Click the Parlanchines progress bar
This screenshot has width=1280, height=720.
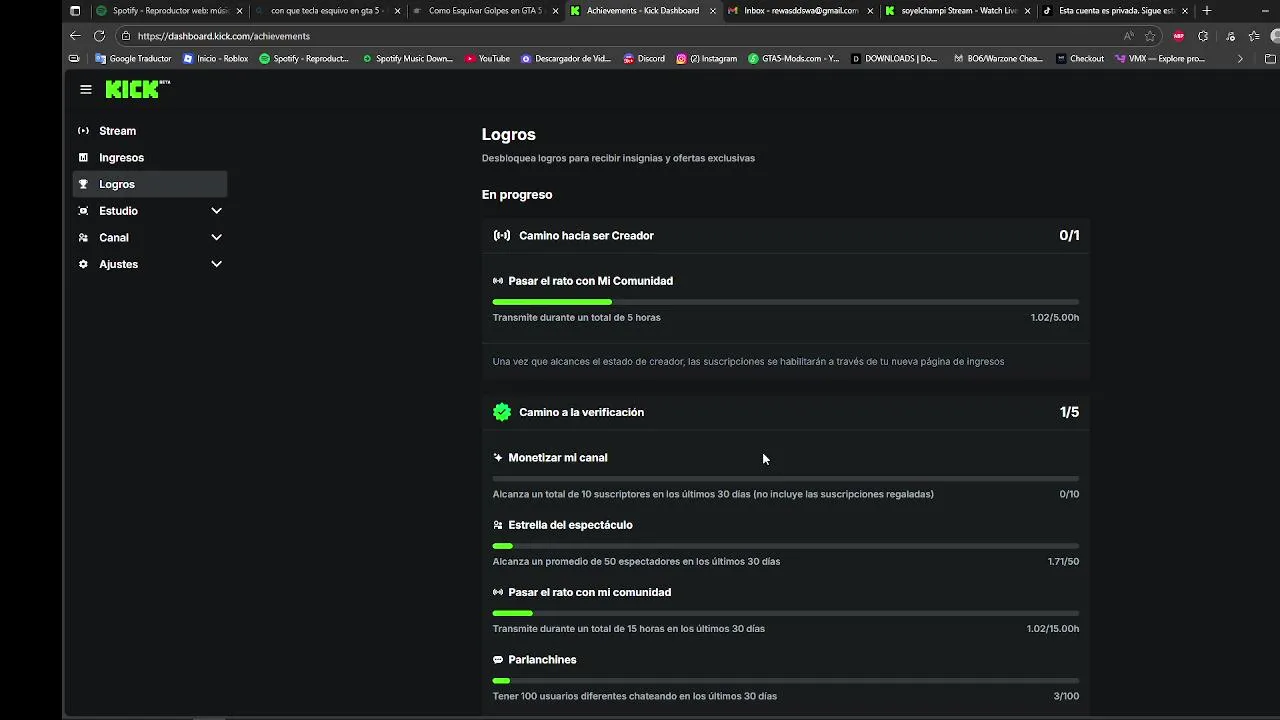point(786,681)
